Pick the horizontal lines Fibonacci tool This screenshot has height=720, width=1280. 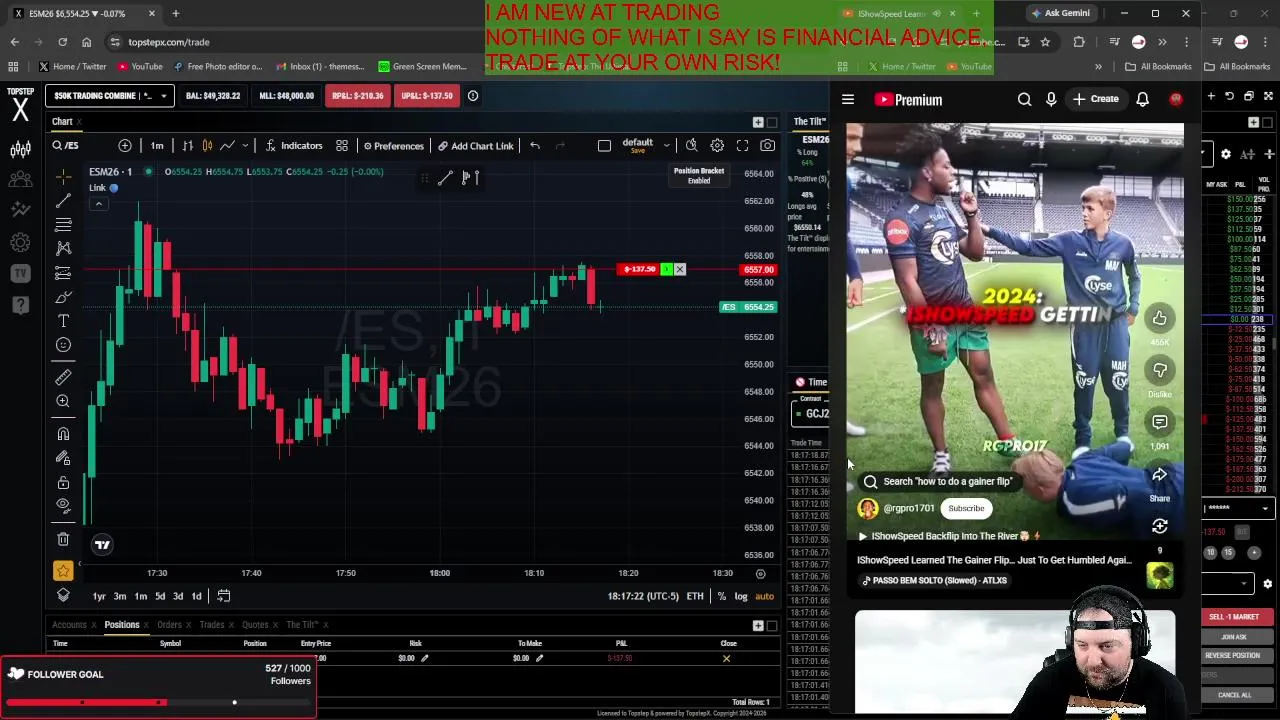click(x=63, y=224)
